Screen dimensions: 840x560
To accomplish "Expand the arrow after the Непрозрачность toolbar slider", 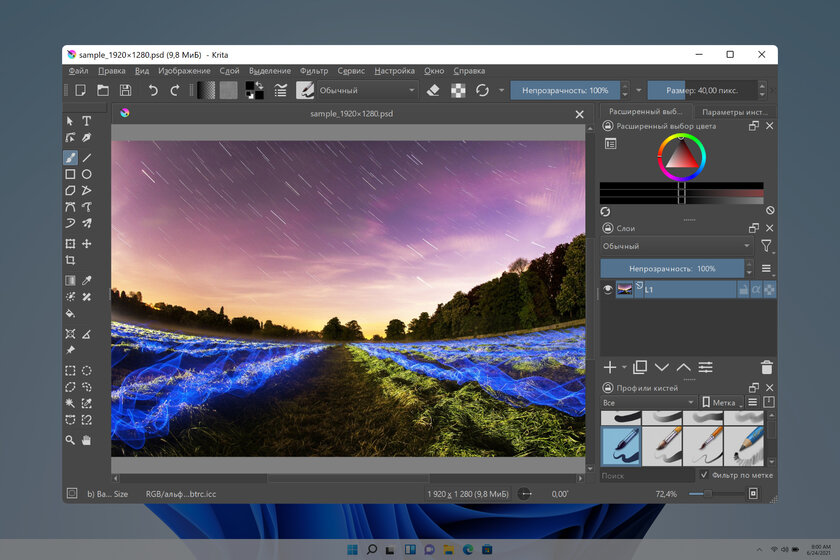I will (639, 91).
